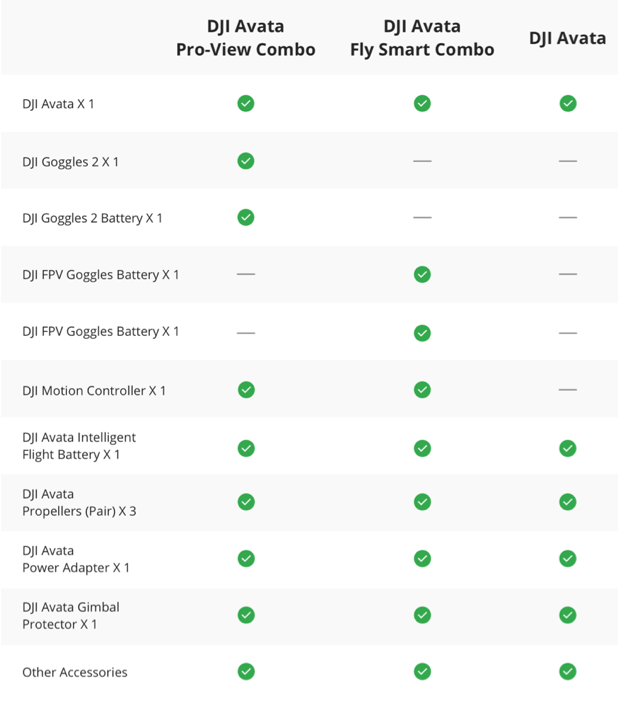Select the DJI Avata Fly Smart Combo header
618x715 pixels.
click(x=422, y=38)
